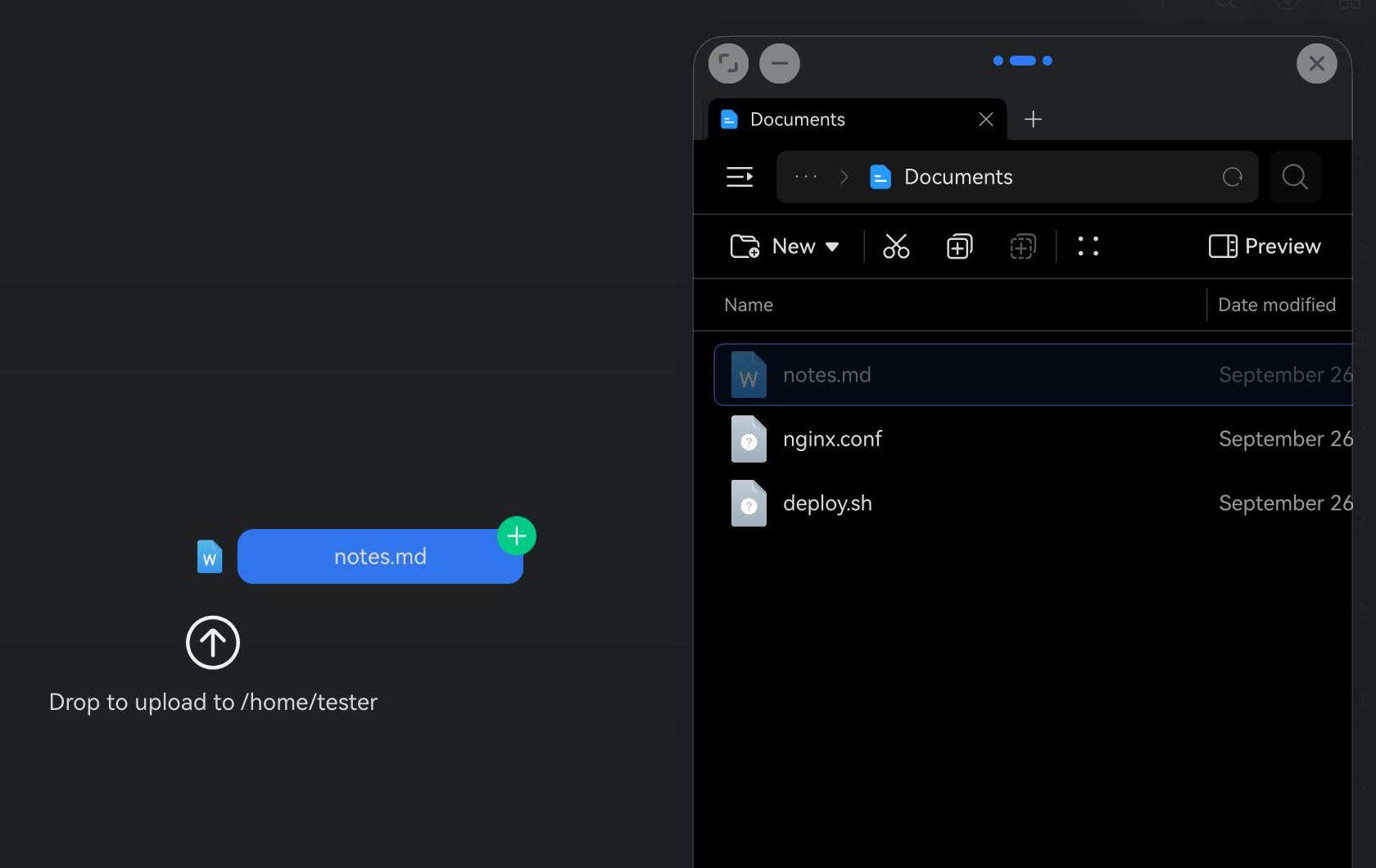This screenshot has width=1376, height=868.
Task: Toggle the Preview pane
Action: tap(1265, 246)
